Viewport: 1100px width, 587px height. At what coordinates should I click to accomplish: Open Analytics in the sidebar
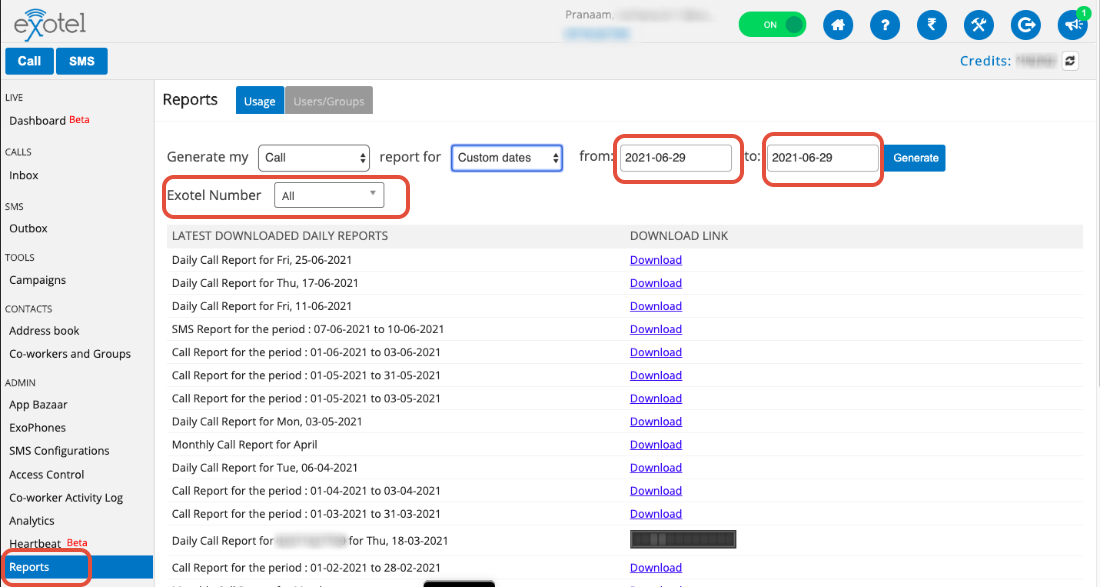[32, 521]
